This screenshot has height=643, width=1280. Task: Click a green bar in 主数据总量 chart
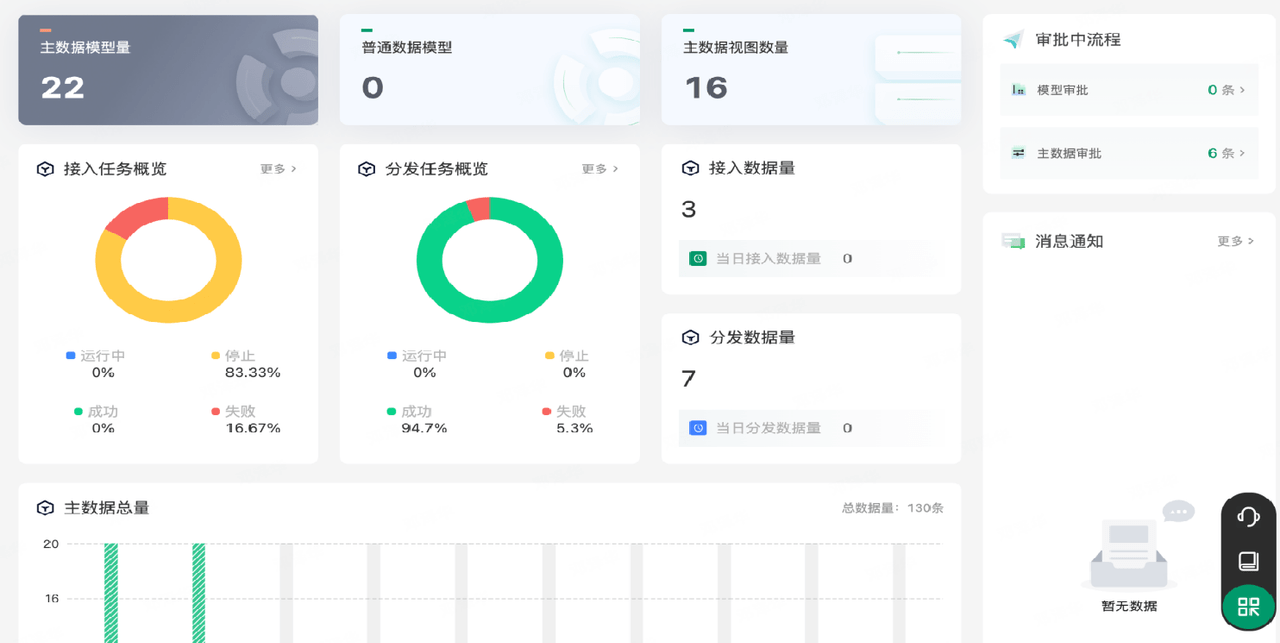[110, 590]
